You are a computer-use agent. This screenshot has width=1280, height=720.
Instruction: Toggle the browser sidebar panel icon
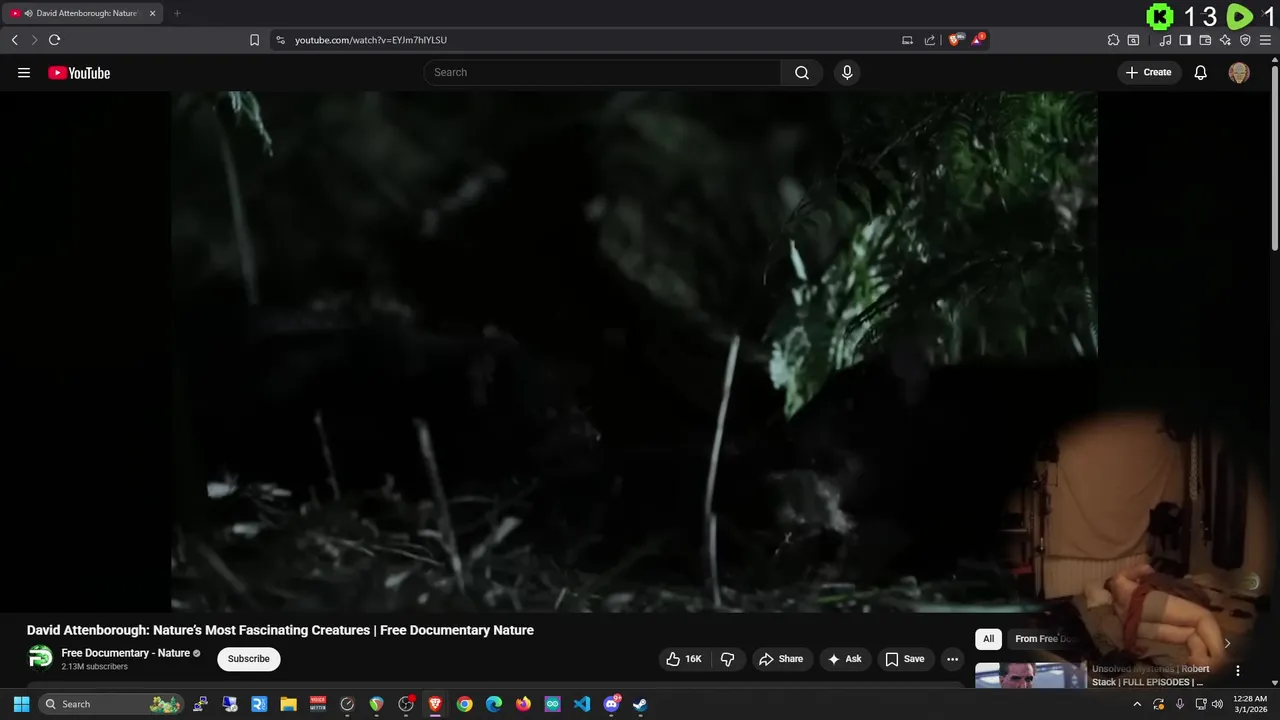(1185, 40)
